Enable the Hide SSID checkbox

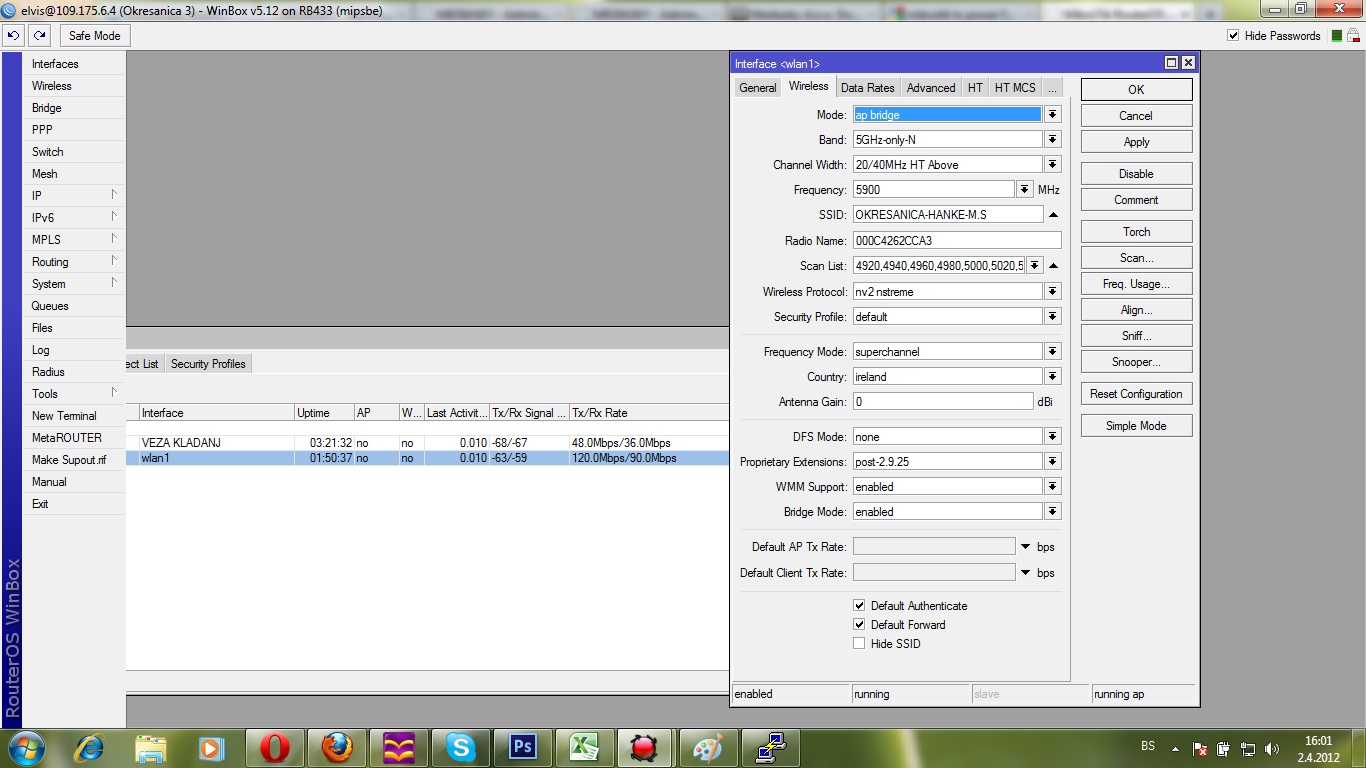click(859, 644)
